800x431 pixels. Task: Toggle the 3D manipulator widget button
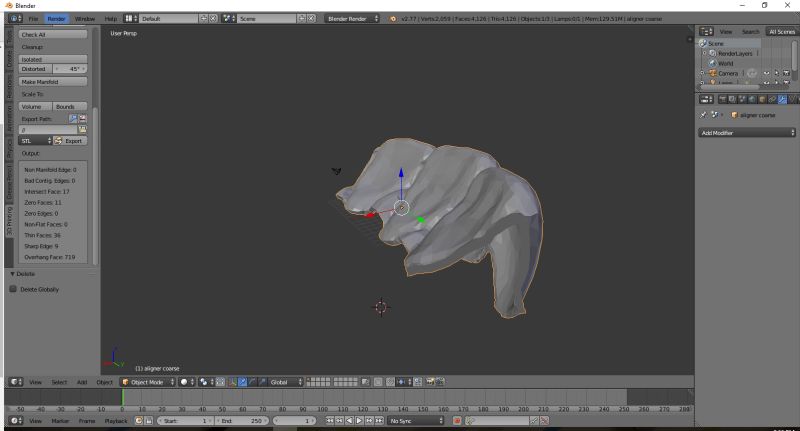[233, 382]
